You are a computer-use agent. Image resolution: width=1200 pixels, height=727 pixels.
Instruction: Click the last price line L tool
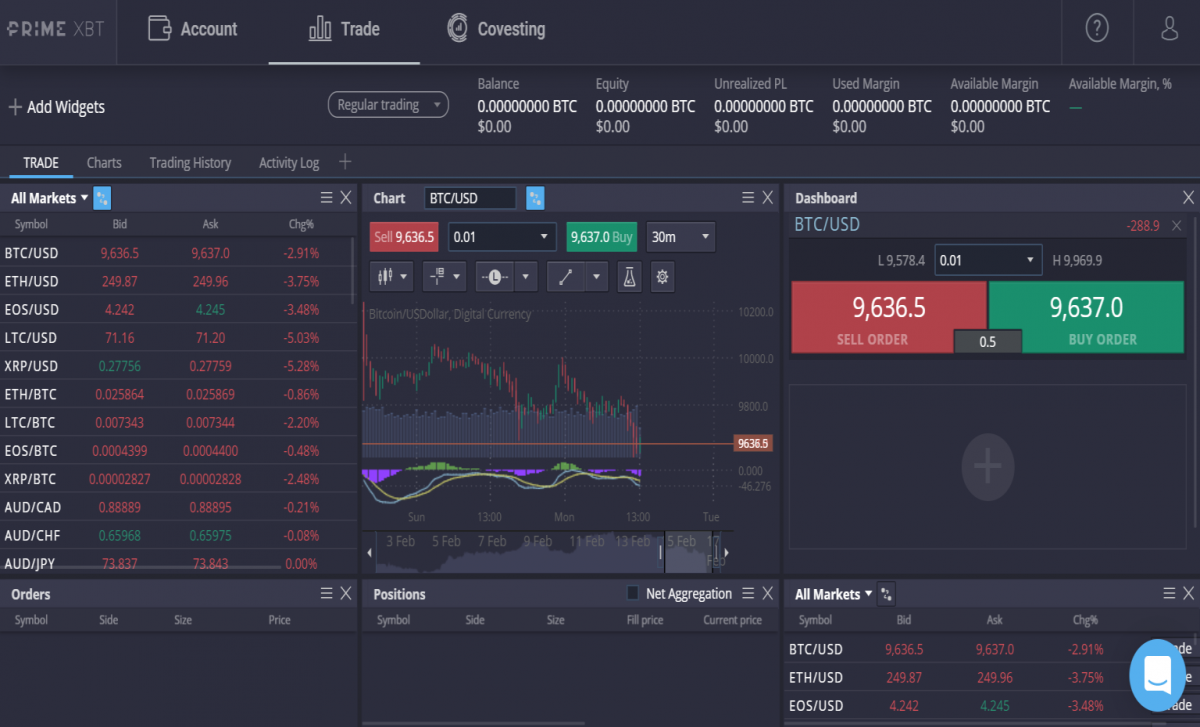click(x=495, y=276)
